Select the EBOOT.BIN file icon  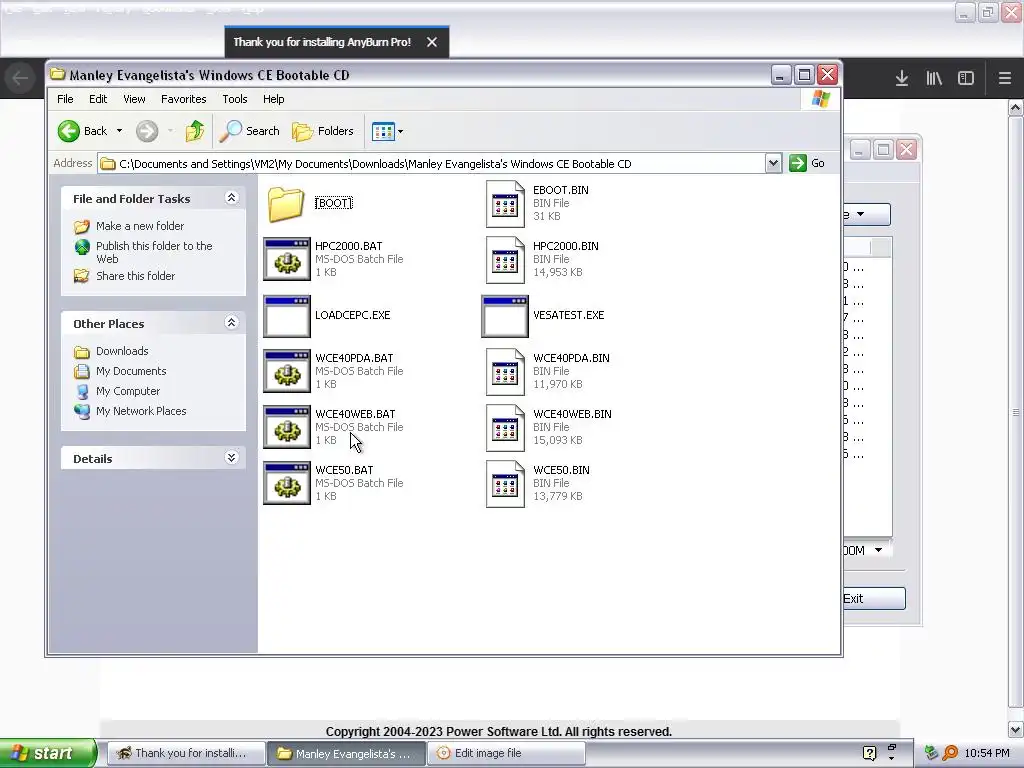point(505,204)
